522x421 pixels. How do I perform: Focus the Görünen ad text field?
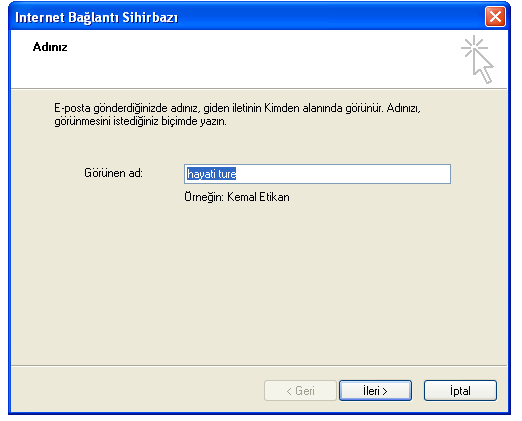317,174
